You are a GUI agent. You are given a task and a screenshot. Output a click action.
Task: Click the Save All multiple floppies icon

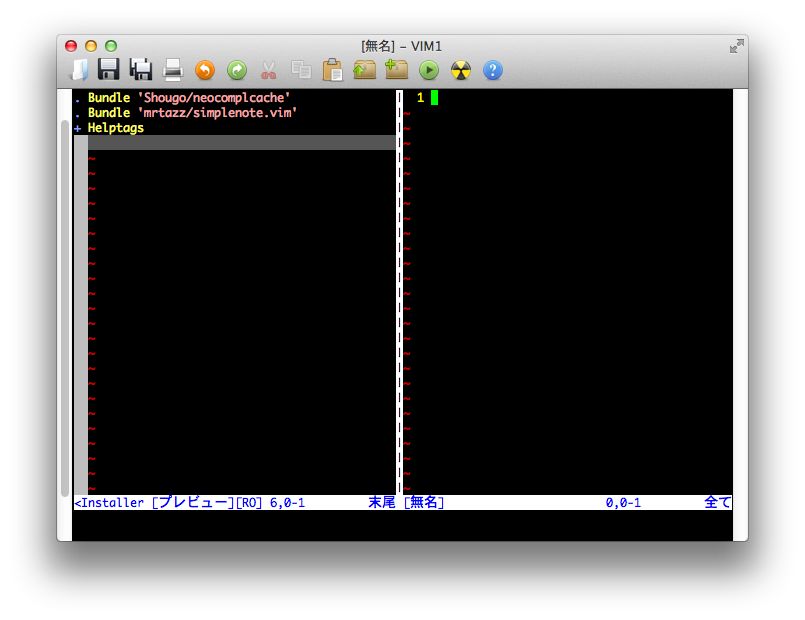141,70
